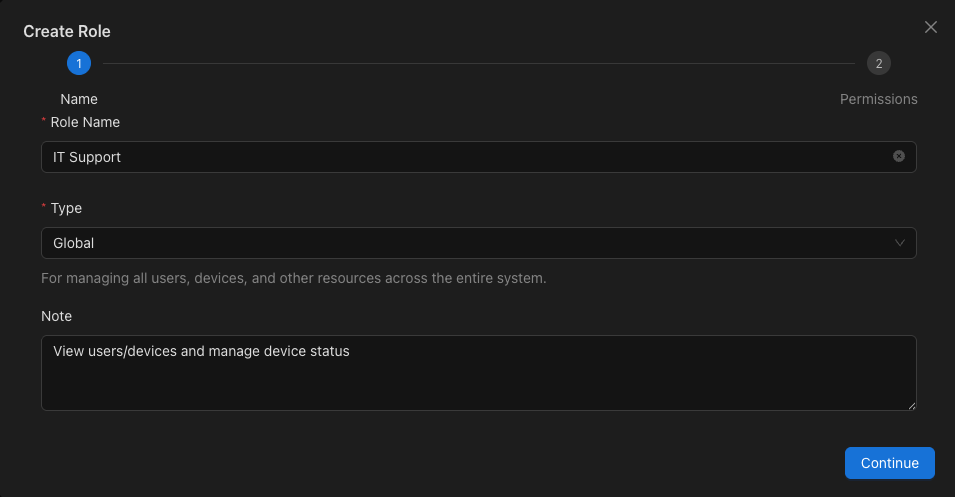Close the Create Role dialog

click(x=931, y=27)
